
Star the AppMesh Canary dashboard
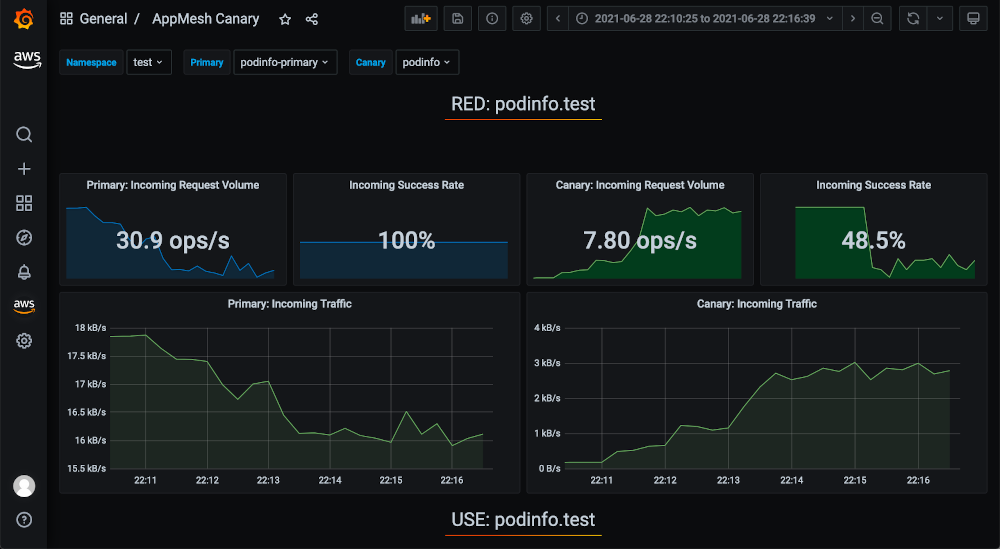(285, 19)
